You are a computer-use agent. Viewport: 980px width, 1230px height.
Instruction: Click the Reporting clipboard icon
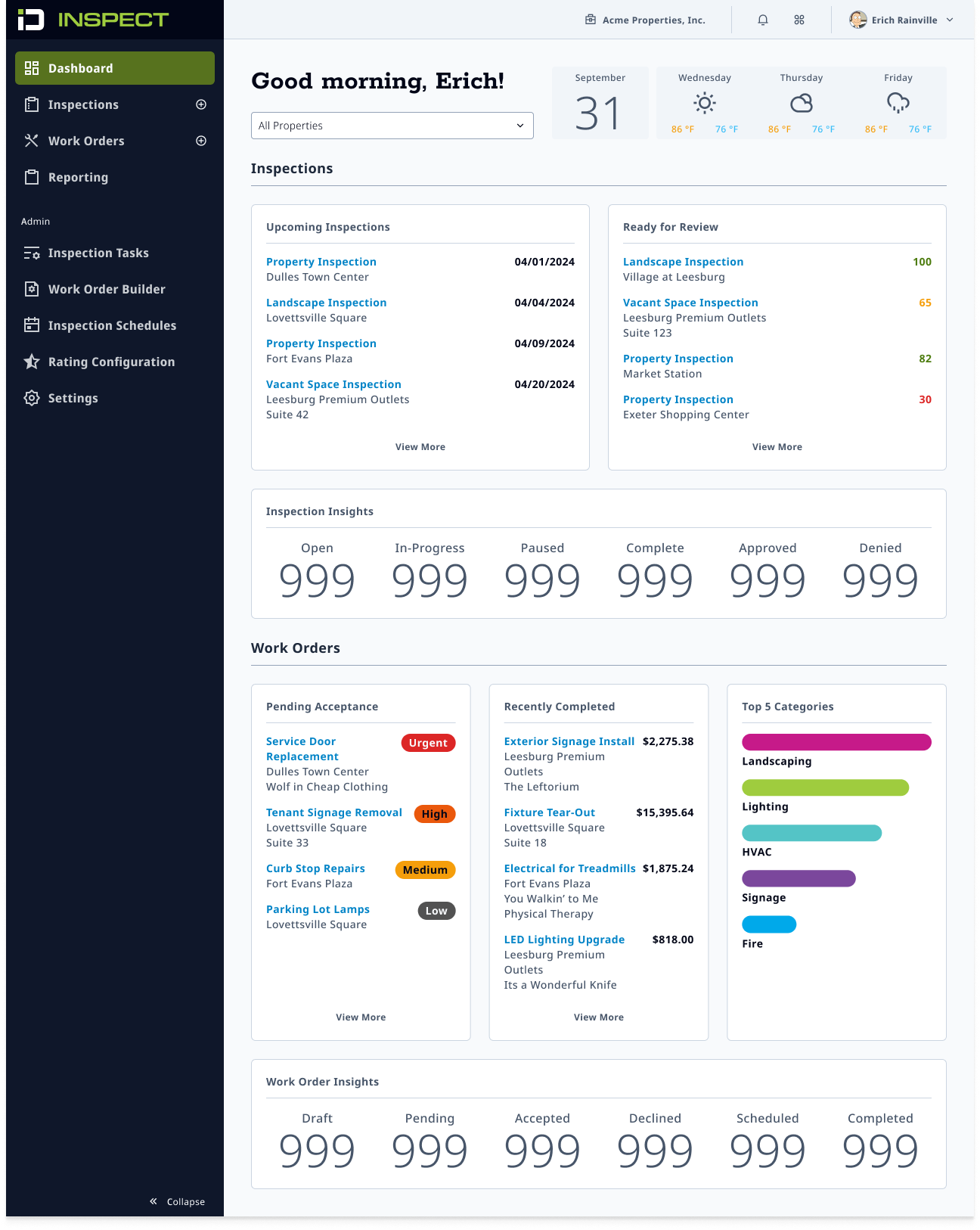32,177
